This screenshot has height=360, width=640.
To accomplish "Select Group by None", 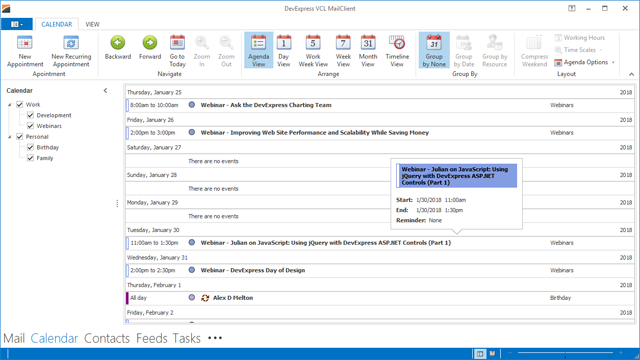I will 434,50.
